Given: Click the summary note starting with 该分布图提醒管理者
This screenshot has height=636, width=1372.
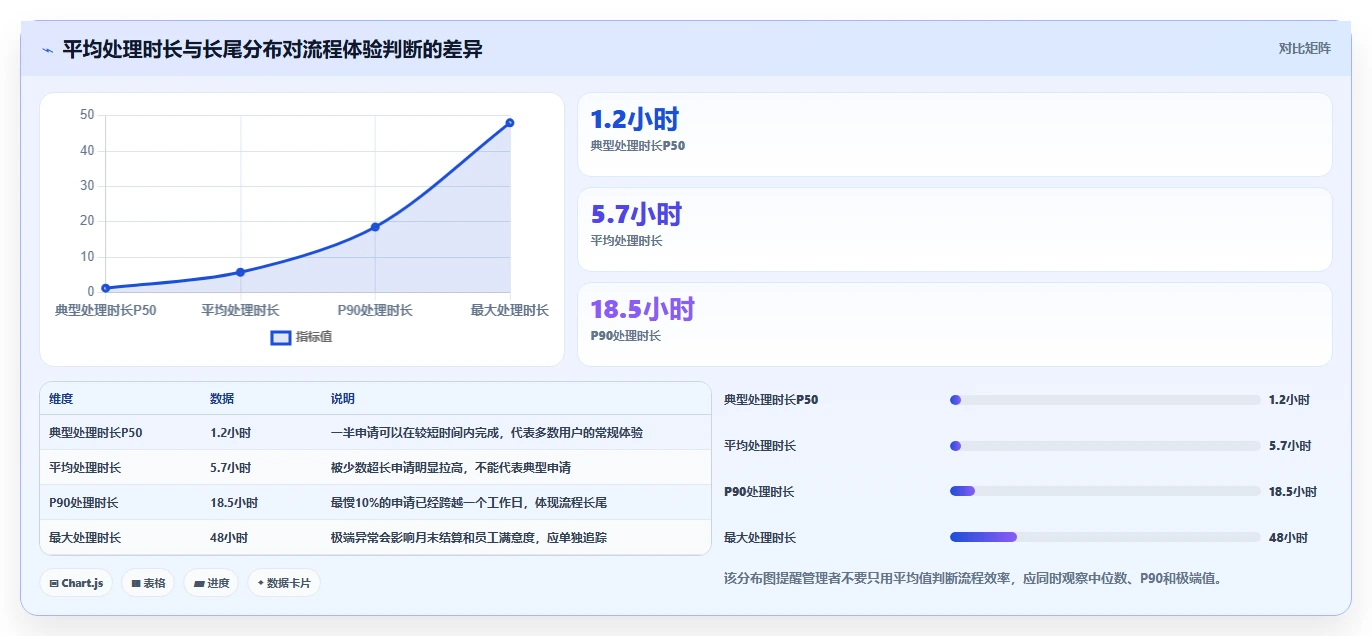Looking at the screenshot, I should point(972,578).
